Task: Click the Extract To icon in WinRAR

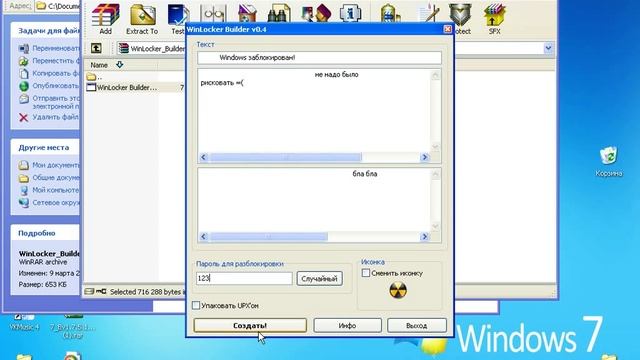Action: [142, 15]
